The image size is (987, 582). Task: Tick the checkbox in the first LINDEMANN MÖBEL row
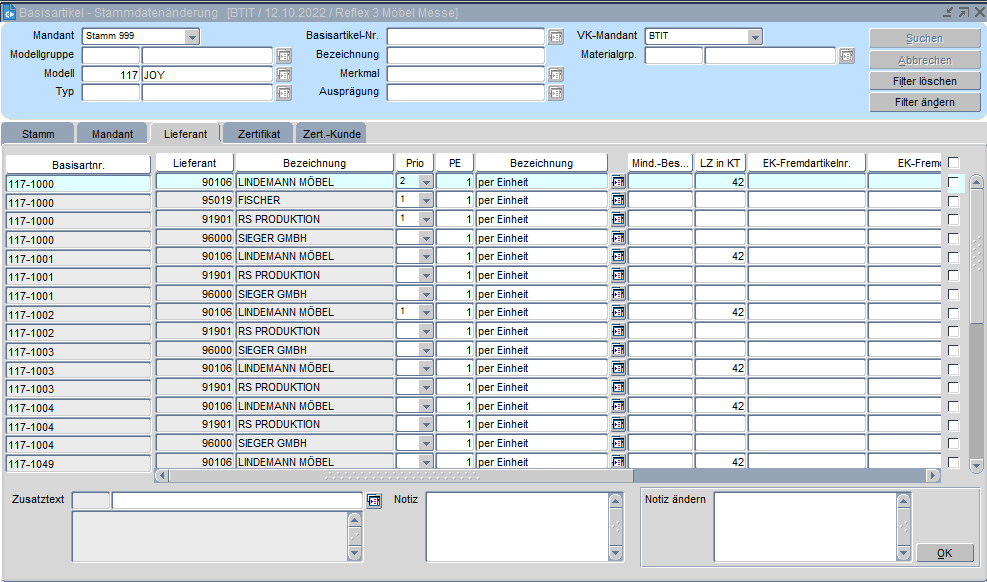pos(954,182)
